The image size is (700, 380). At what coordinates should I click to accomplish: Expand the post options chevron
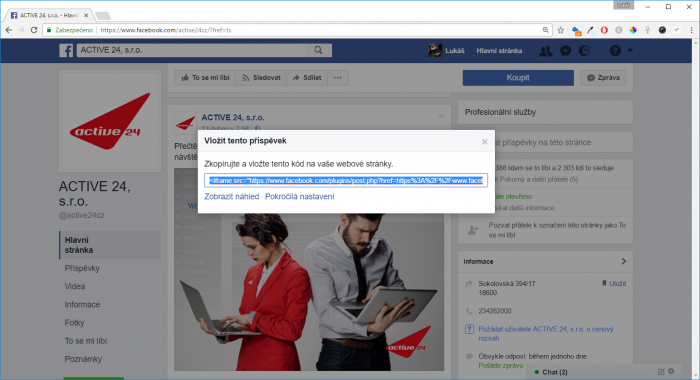tap(441, 117)
